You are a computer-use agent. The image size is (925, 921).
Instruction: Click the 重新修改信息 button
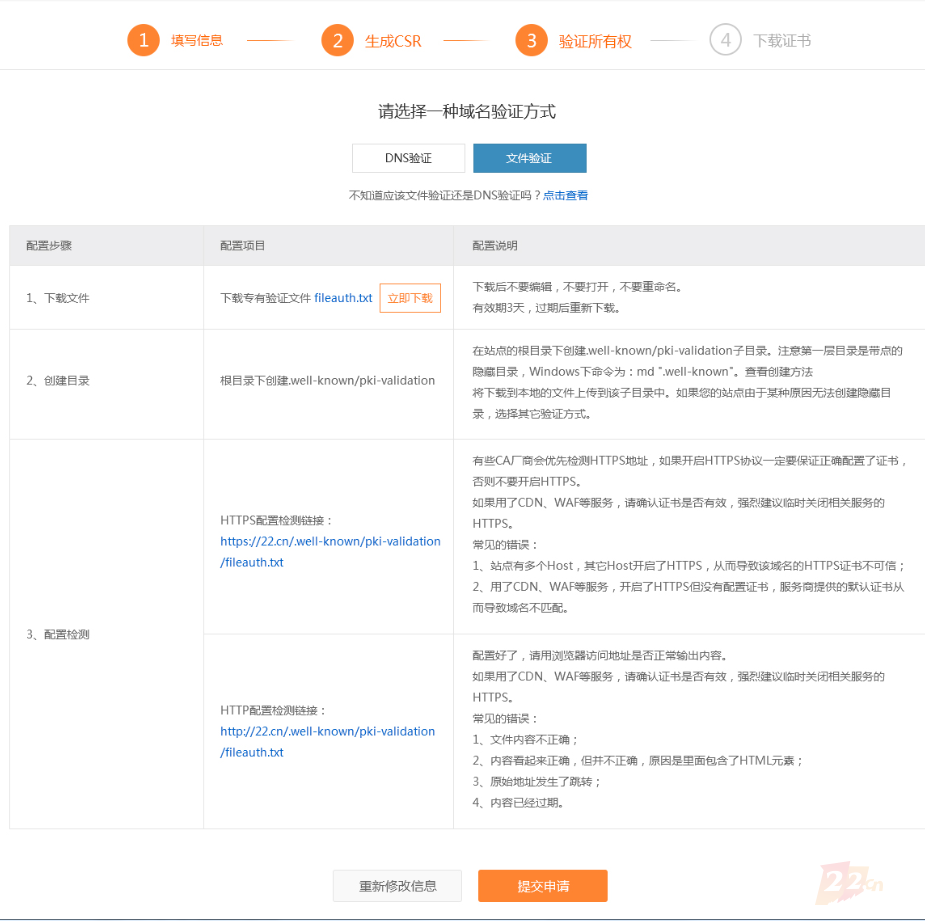click(x=397, y=886)
